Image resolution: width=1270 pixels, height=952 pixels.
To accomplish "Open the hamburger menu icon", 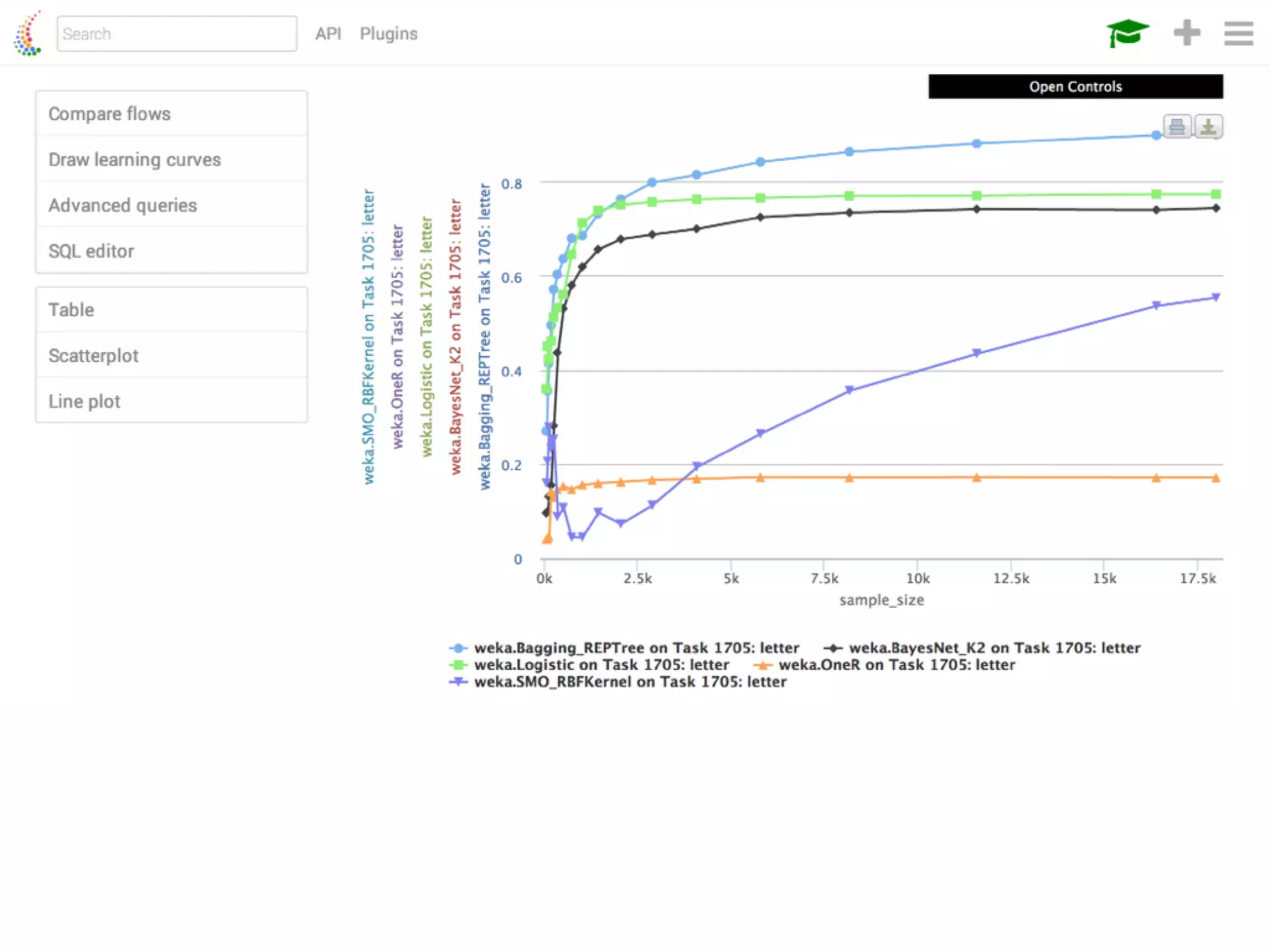I will pyautogui.click(x=1238, y=33).
